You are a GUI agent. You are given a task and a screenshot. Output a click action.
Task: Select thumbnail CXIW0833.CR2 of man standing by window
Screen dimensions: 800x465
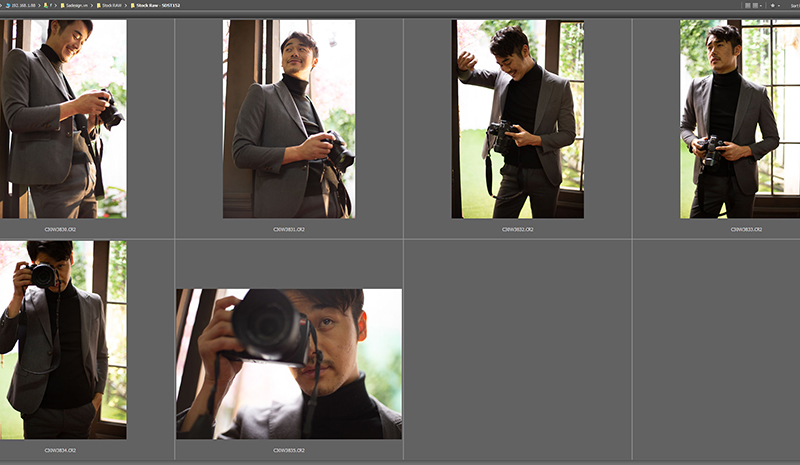740,118
